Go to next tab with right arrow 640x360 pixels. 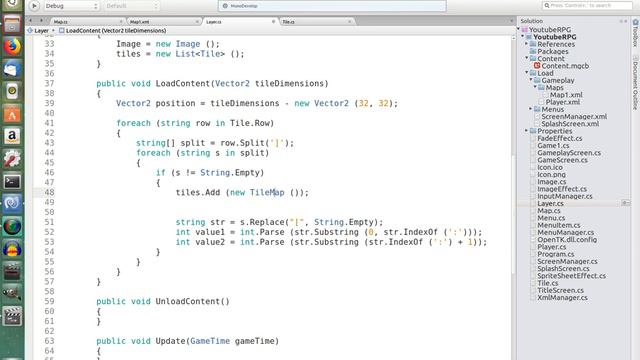click(41, 20)
